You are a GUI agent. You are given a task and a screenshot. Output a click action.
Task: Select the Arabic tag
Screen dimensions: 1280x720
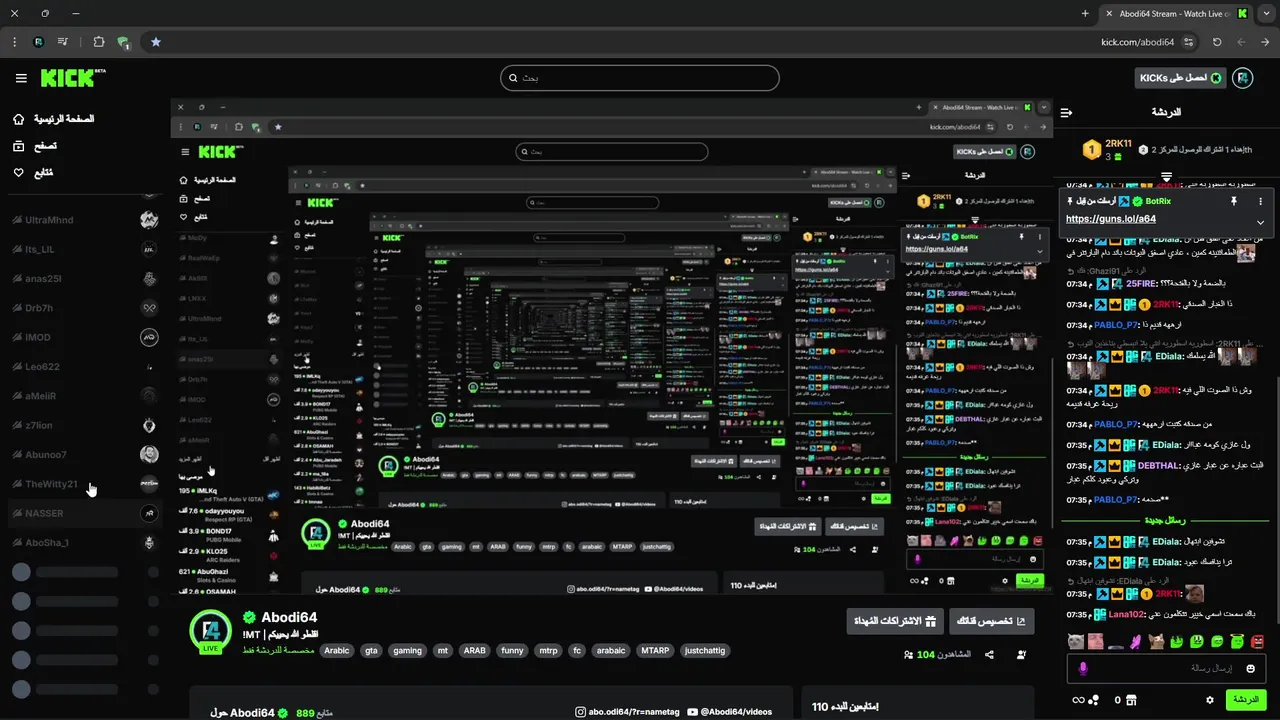[337, 650]
